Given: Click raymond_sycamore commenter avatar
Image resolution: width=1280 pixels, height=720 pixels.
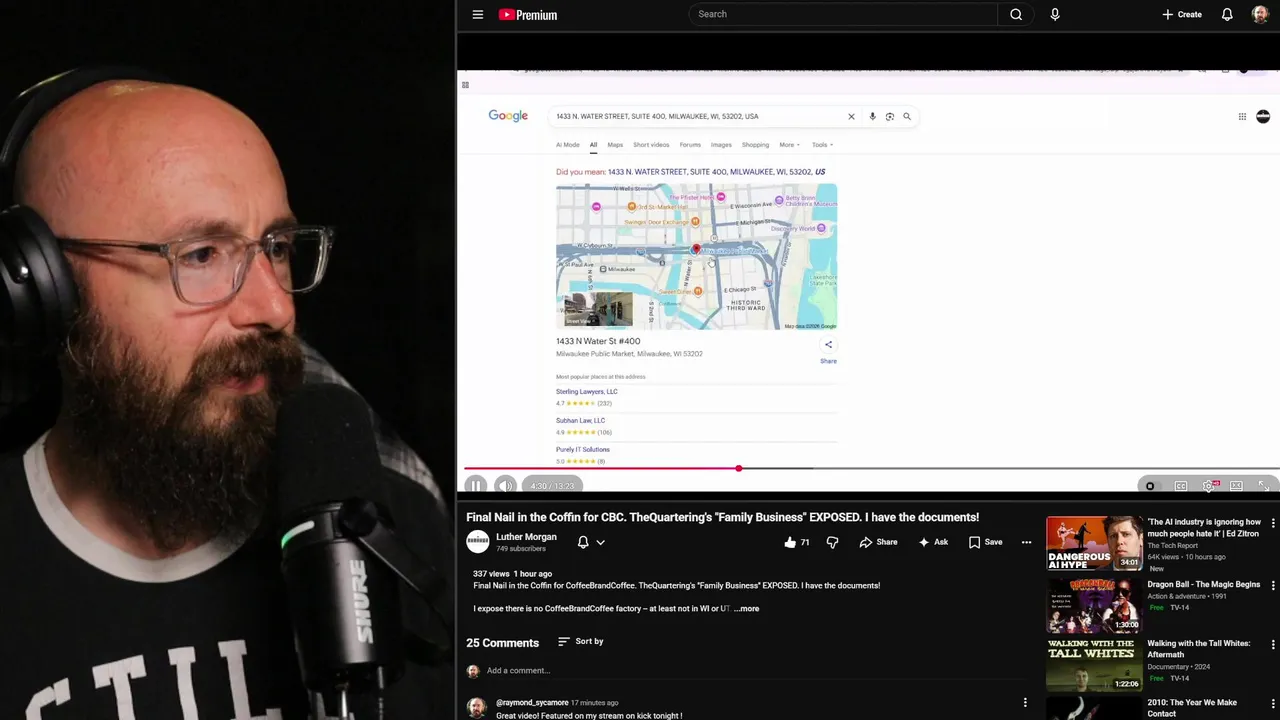Looking at the screenshot, I should tap(477, 708).
